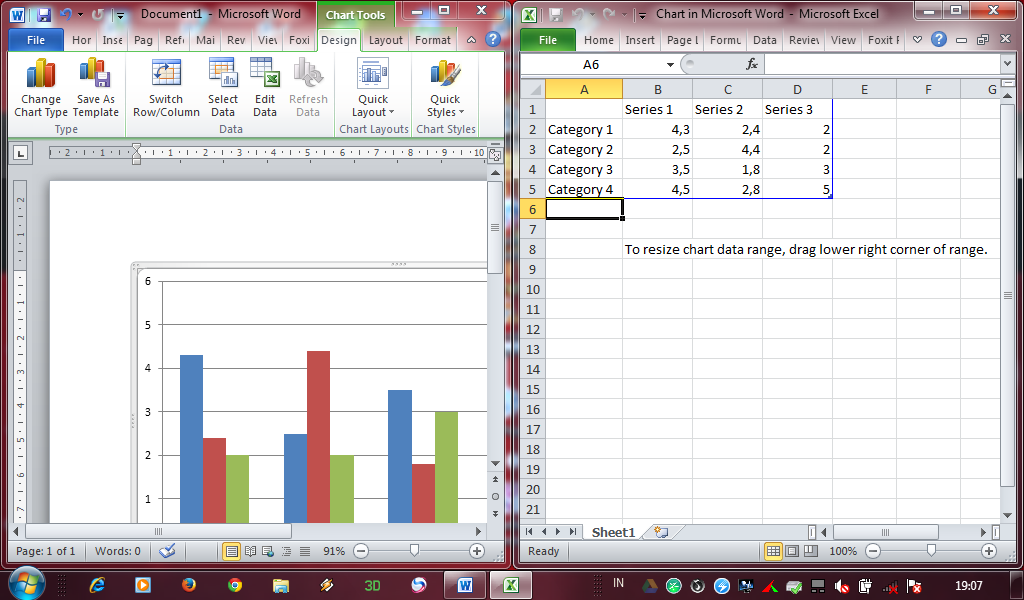Switch Word to Draft view
Screen dimensions: 1024x600
307,551
